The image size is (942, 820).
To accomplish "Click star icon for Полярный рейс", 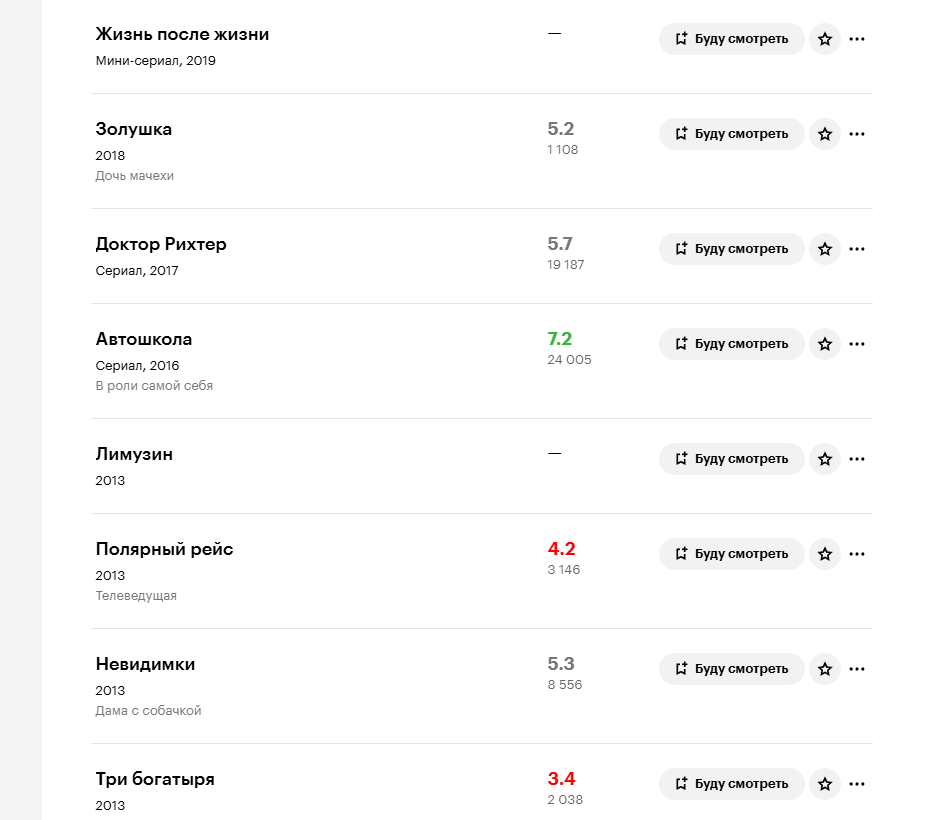I will [x=825, y=554].
